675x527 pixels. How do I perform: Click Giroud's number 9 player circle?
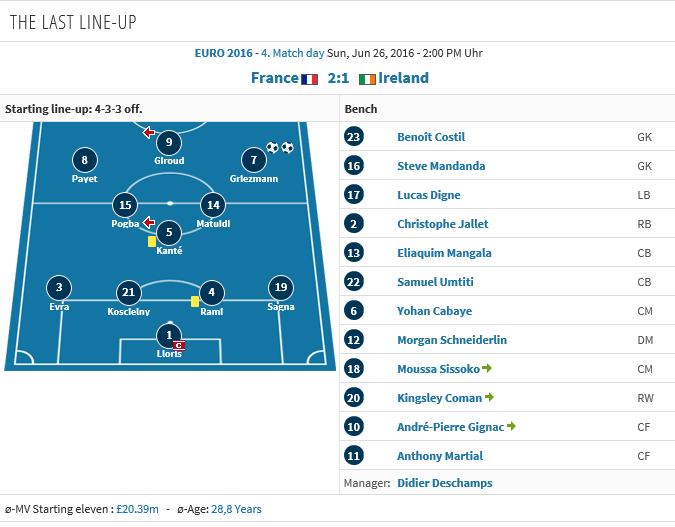(169, 143)
